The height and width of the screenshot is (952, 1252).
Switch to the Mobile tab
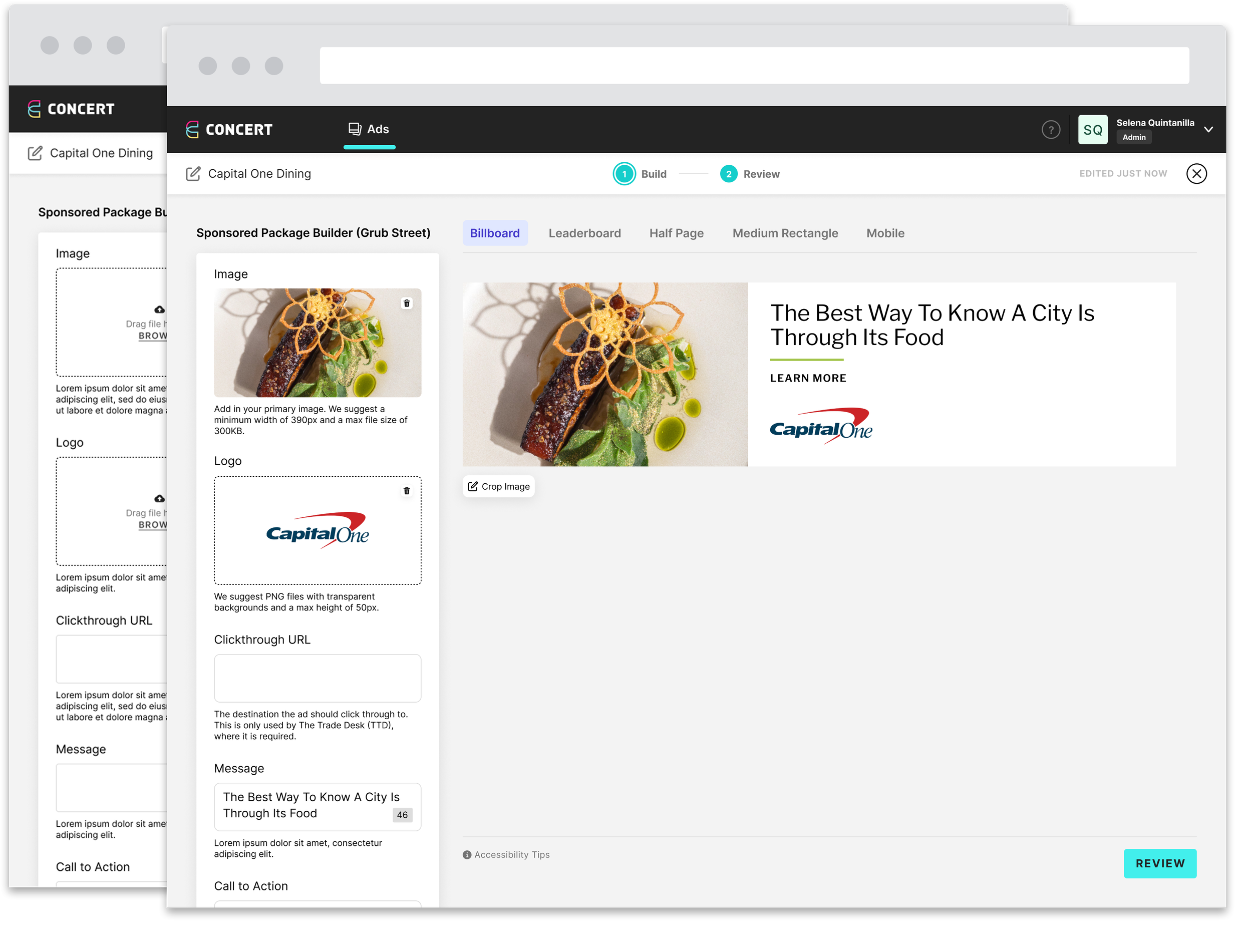(885, 233)
